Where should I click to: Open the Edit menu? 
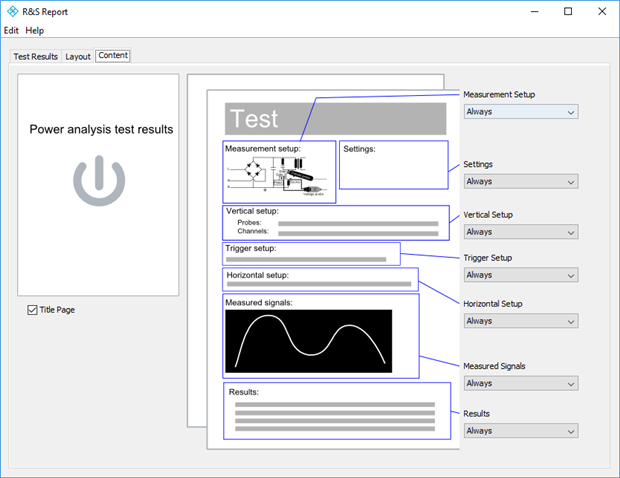12,31
